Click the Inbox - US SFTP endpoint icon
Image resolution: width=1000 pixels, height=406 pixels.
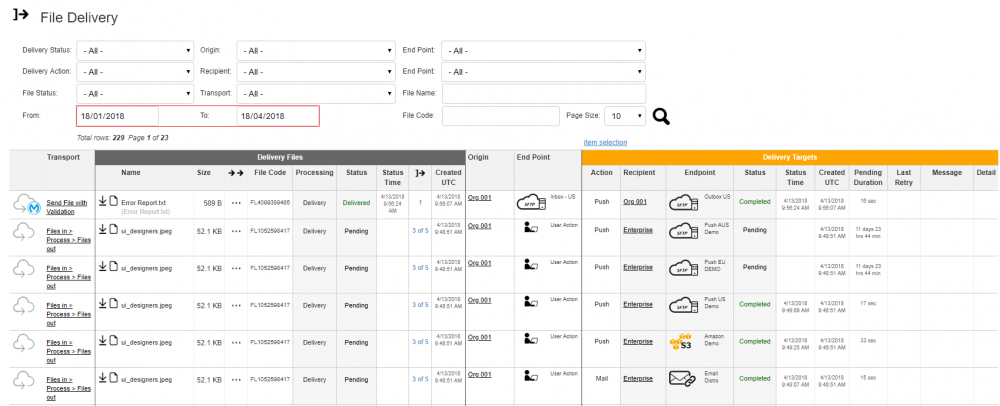[529, 201]
